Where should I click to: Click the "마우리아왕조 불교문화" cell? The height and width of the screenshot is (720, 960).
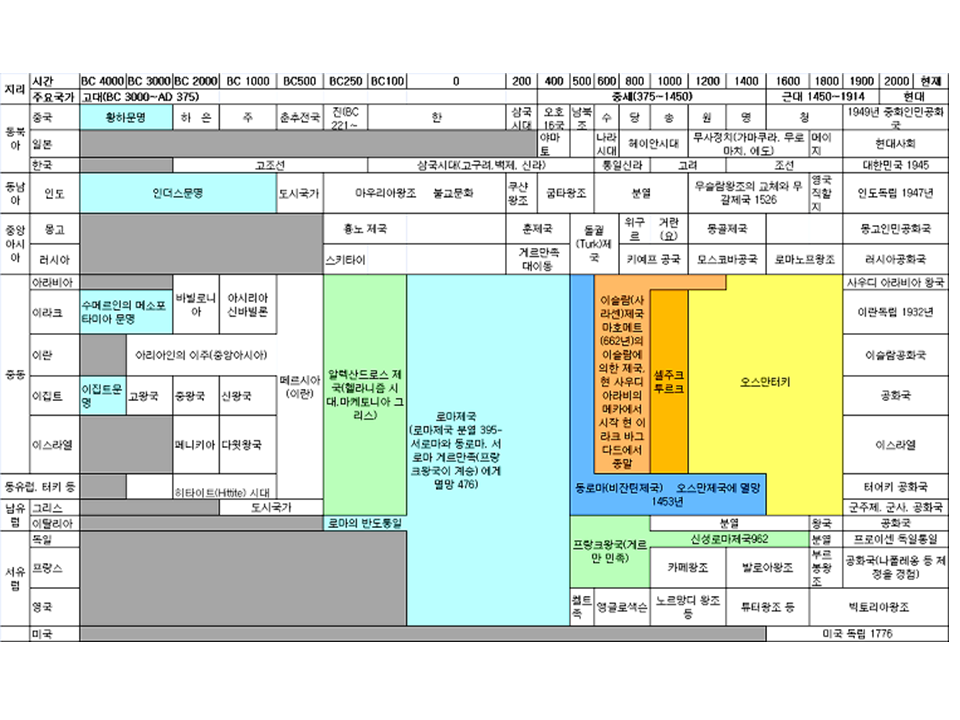pyautogui.click(x=414, y=193)
